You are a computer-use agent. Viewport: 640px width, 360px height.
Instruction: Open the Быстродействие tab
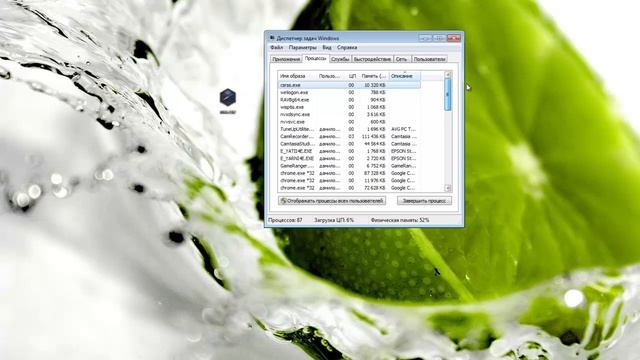(372, 59)
